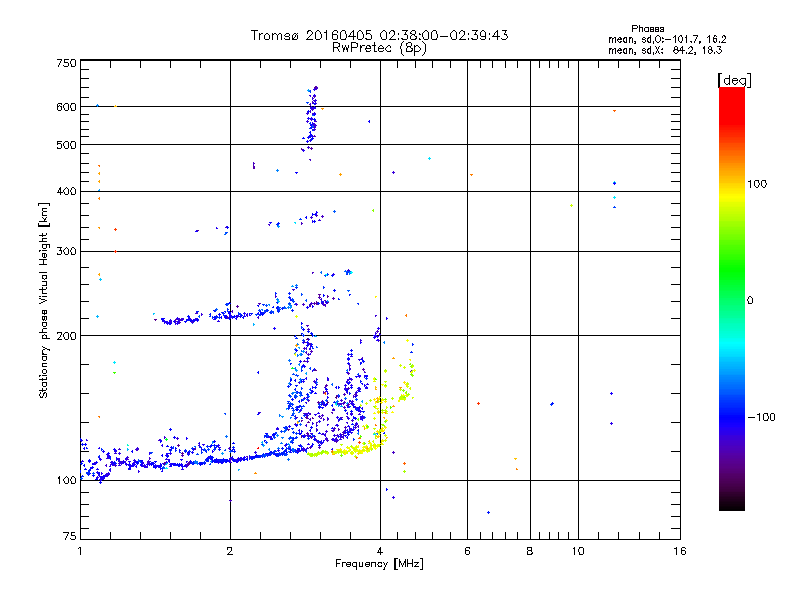Click the 'Stationary phase Virtual Height [km]' axis title
Screen dimensions: 800x600
44,300
